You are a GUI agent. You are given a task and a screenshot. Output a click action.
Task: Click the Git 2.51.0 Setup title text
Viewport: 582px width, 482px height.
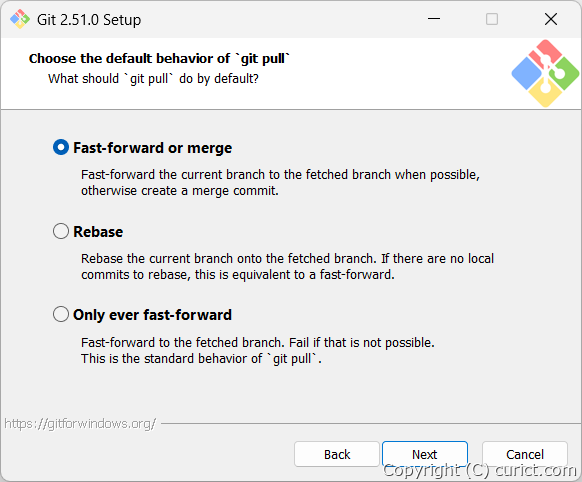pos(89,19)
